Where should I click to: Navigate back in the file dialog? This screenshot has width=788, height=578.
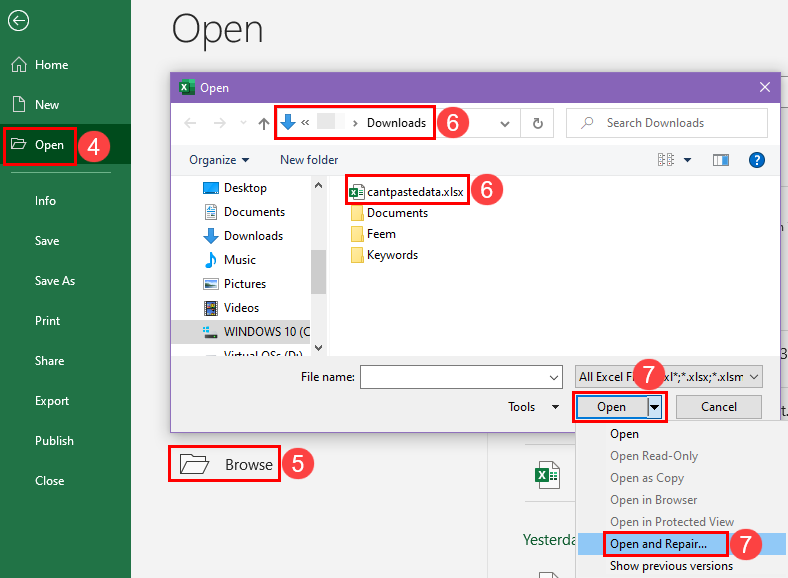pos(190,123)
